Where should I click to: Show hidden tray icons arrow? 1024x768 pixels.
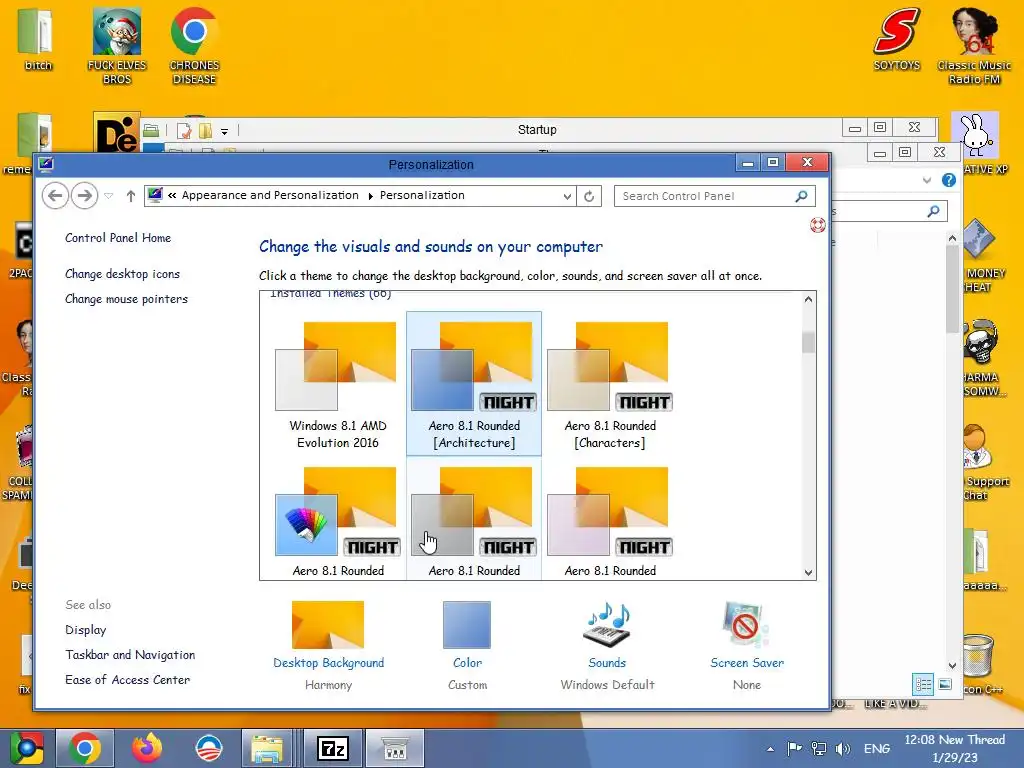[x=771, y=749]
